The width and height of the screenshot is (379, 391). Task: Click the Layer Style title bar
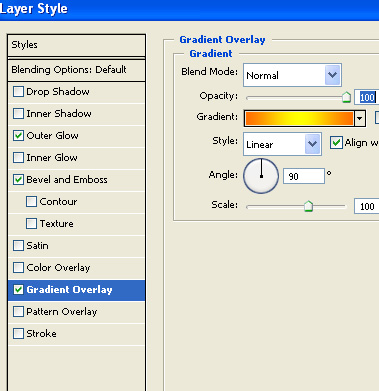(189, 10)
